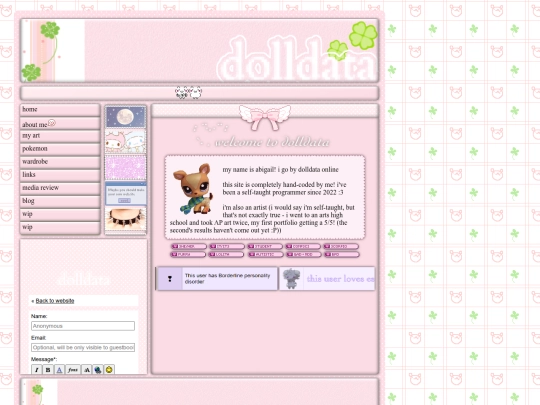Open the wardrobe page
The image size is (540, 405).
point(60,162)
